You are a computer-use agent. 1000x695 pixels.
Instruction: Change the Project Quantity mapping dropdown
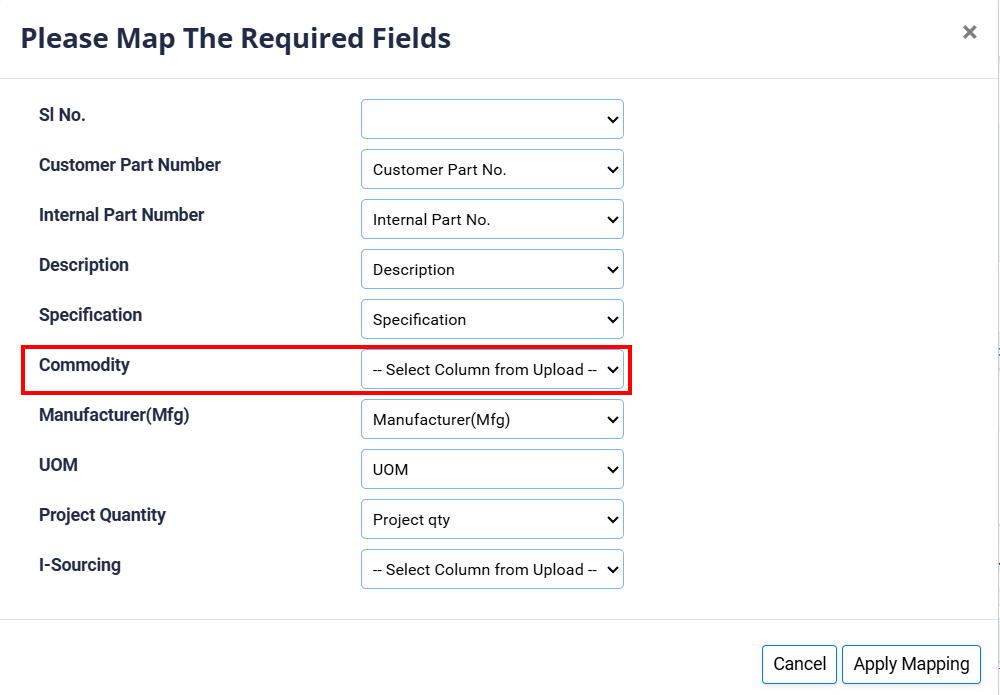(492, 519)
